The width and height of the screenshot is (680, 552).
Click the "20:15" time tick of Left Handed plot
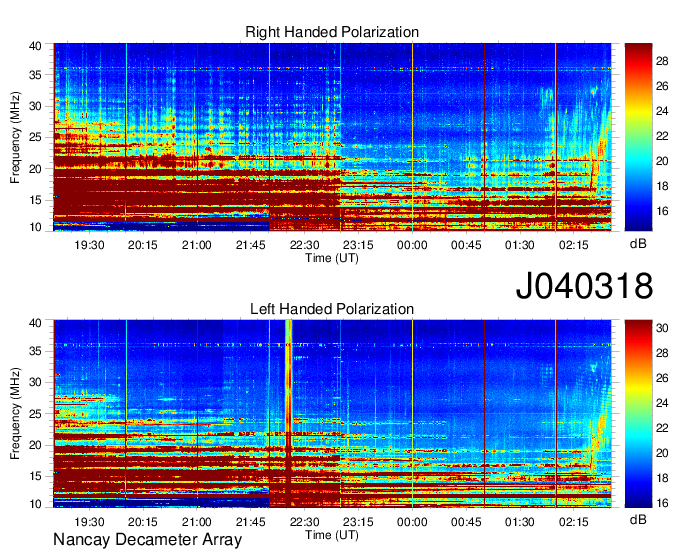coord(143,522)
